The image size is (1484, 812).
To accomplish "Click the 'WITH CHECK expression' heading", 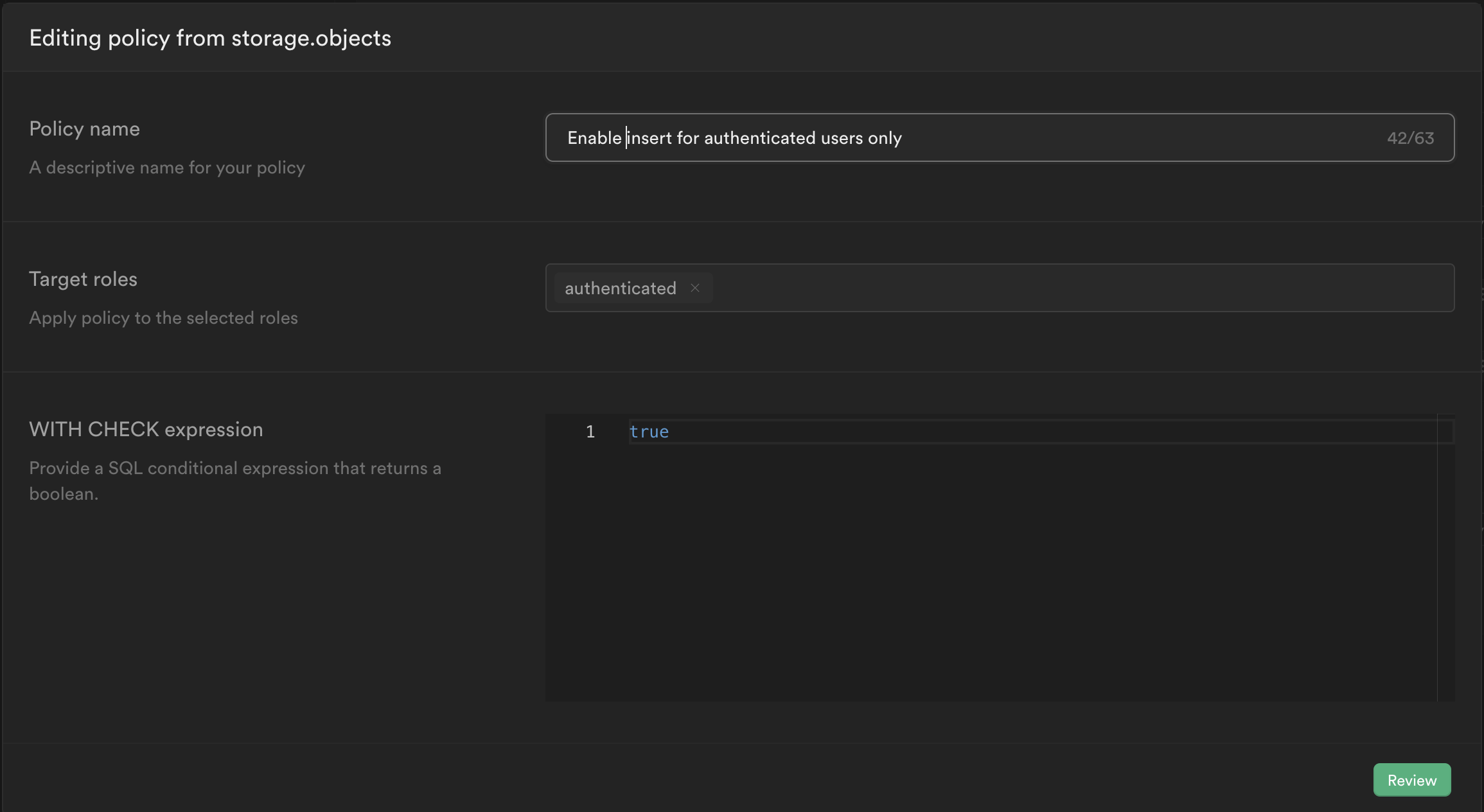I will coord(146,429).
